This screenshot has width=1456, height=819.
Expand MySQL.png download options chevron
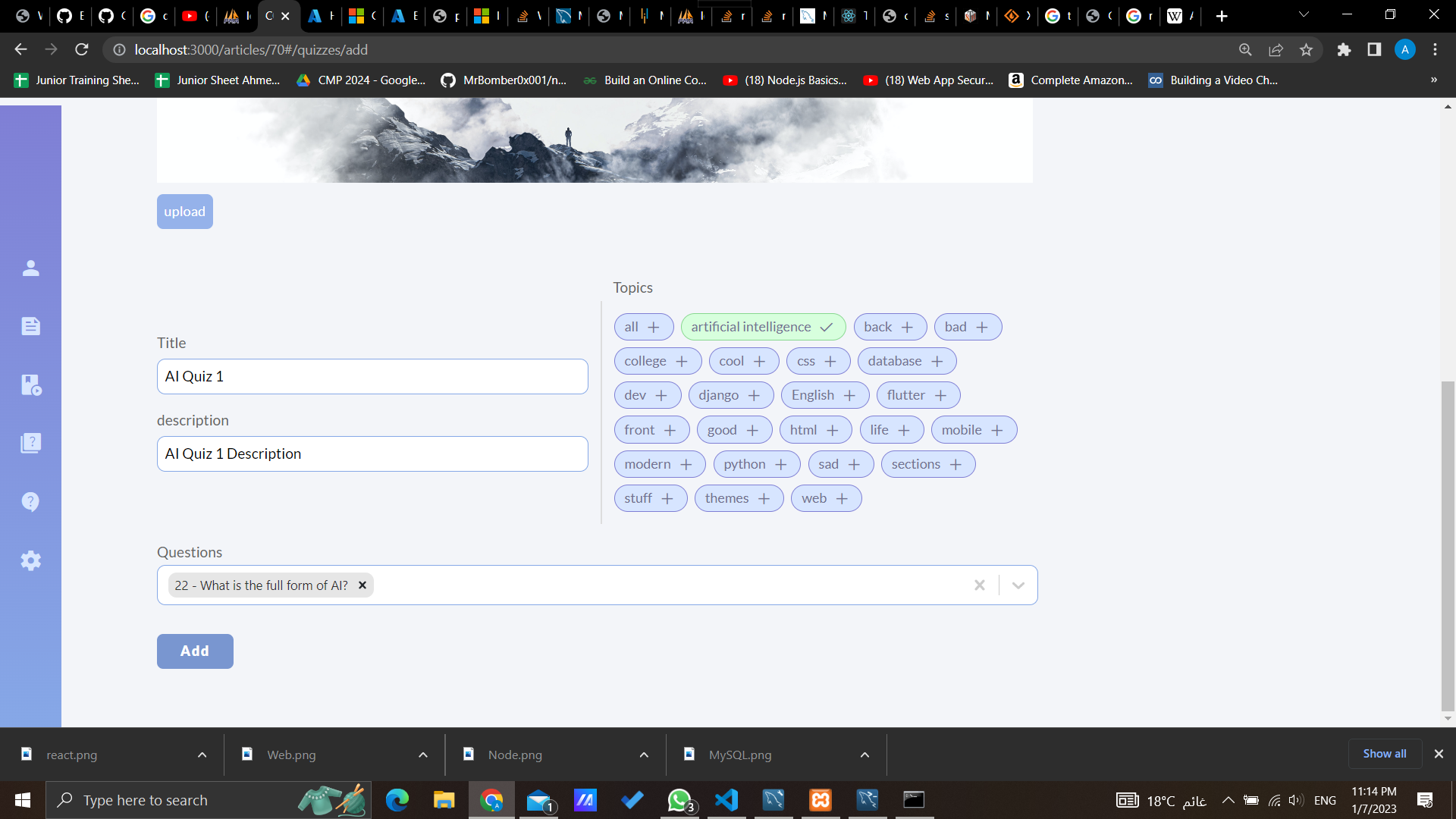864,755
